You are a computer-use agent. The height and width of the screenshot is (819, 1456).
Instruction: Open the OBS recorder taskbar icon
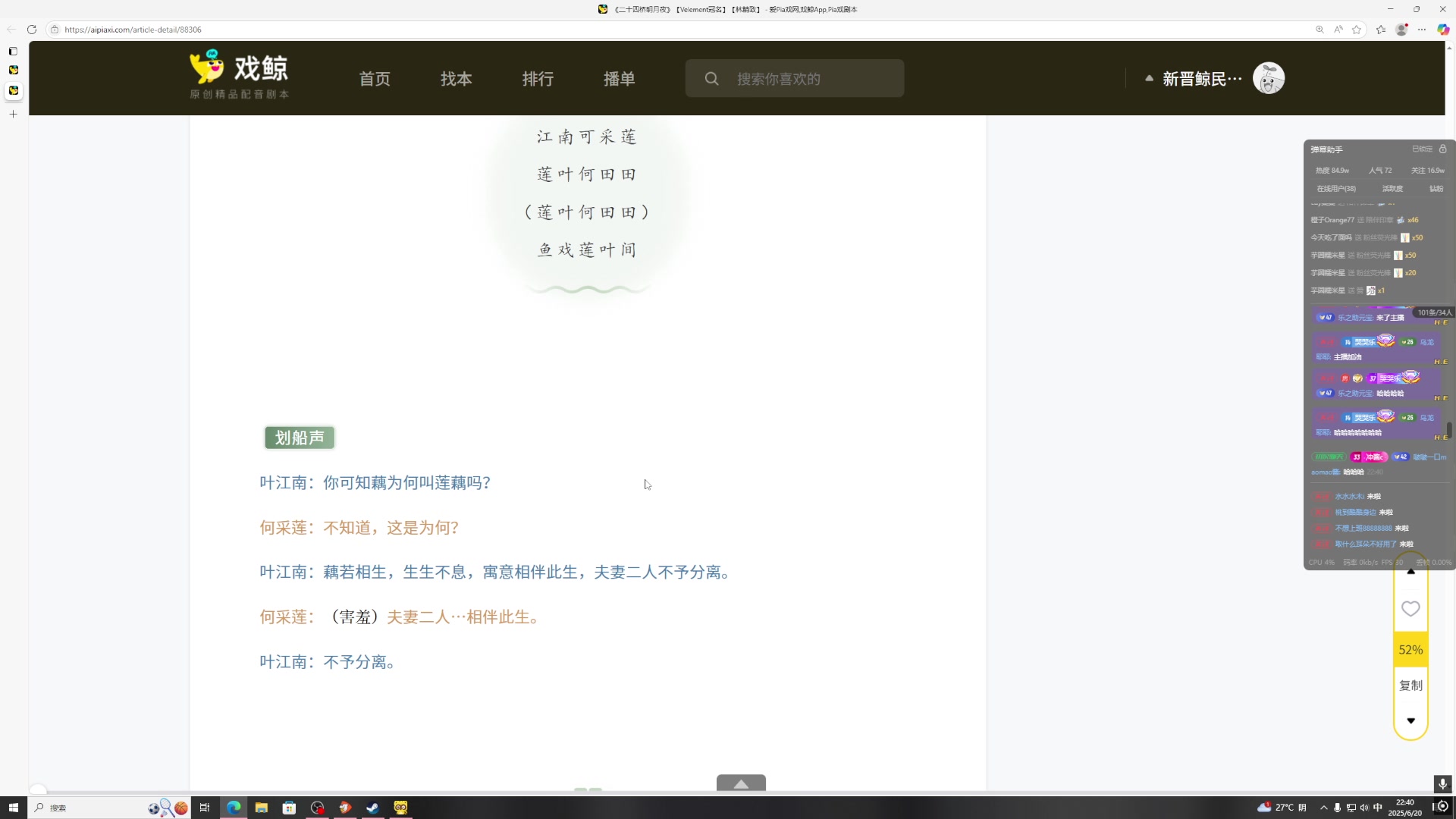pos(317,808)
